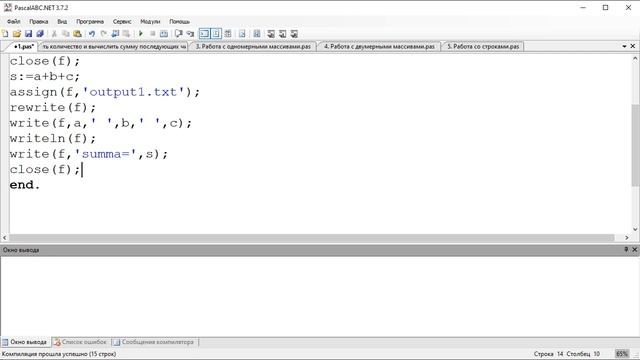Click the third-from-last toolbar window icon

coord(271,34)
